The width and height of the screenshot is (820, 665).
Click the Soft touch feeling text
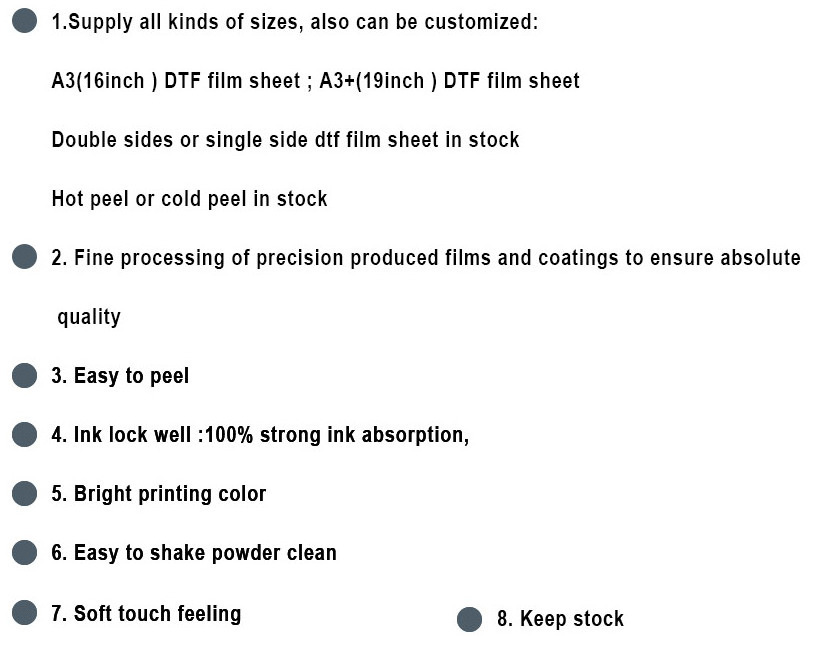click(x=146, y=612)
